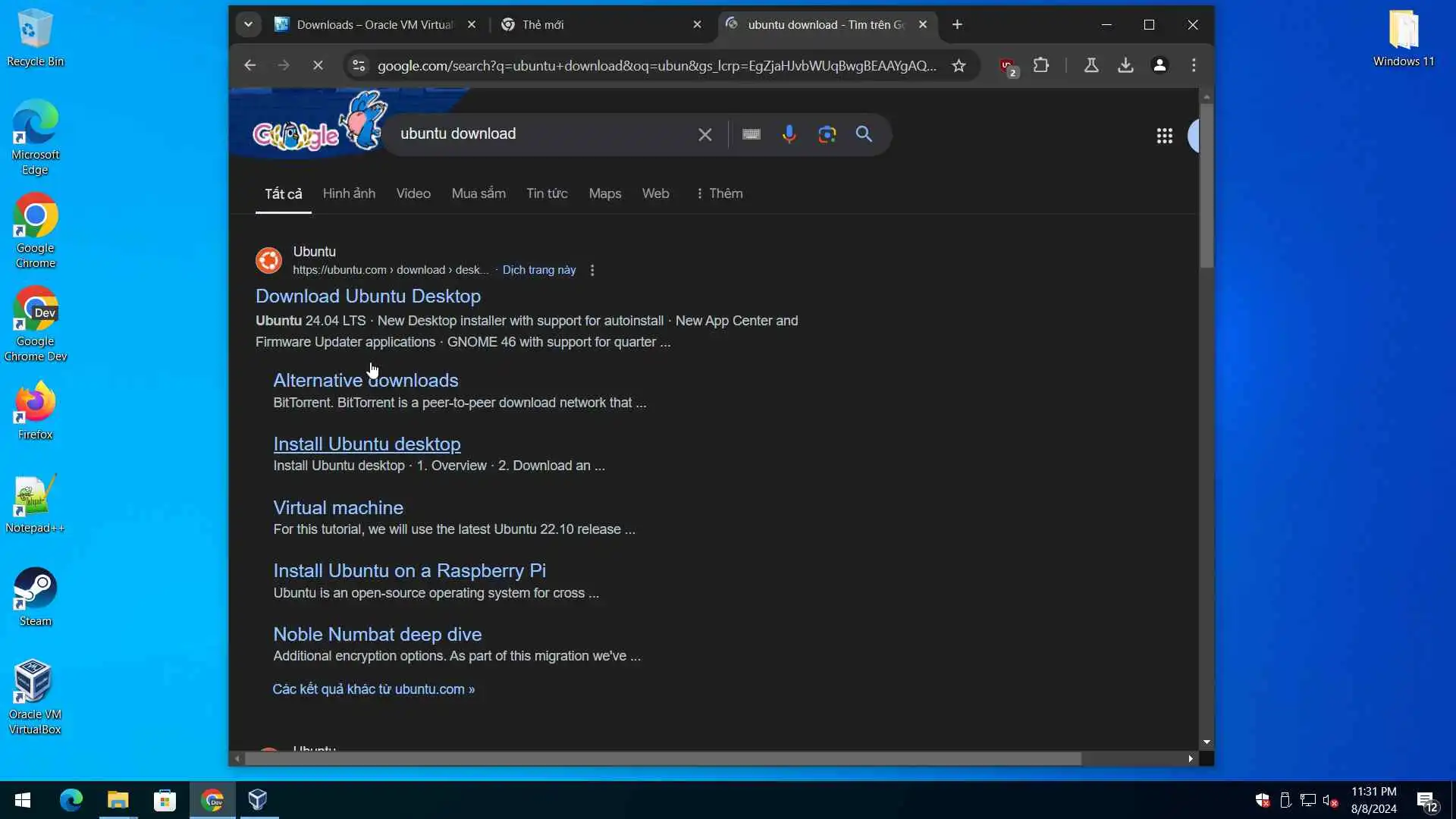This screenshot has height=819, width=1456.
Task: Click the vertical page scrollbar thumb
Action: [x=1207, y=186]
